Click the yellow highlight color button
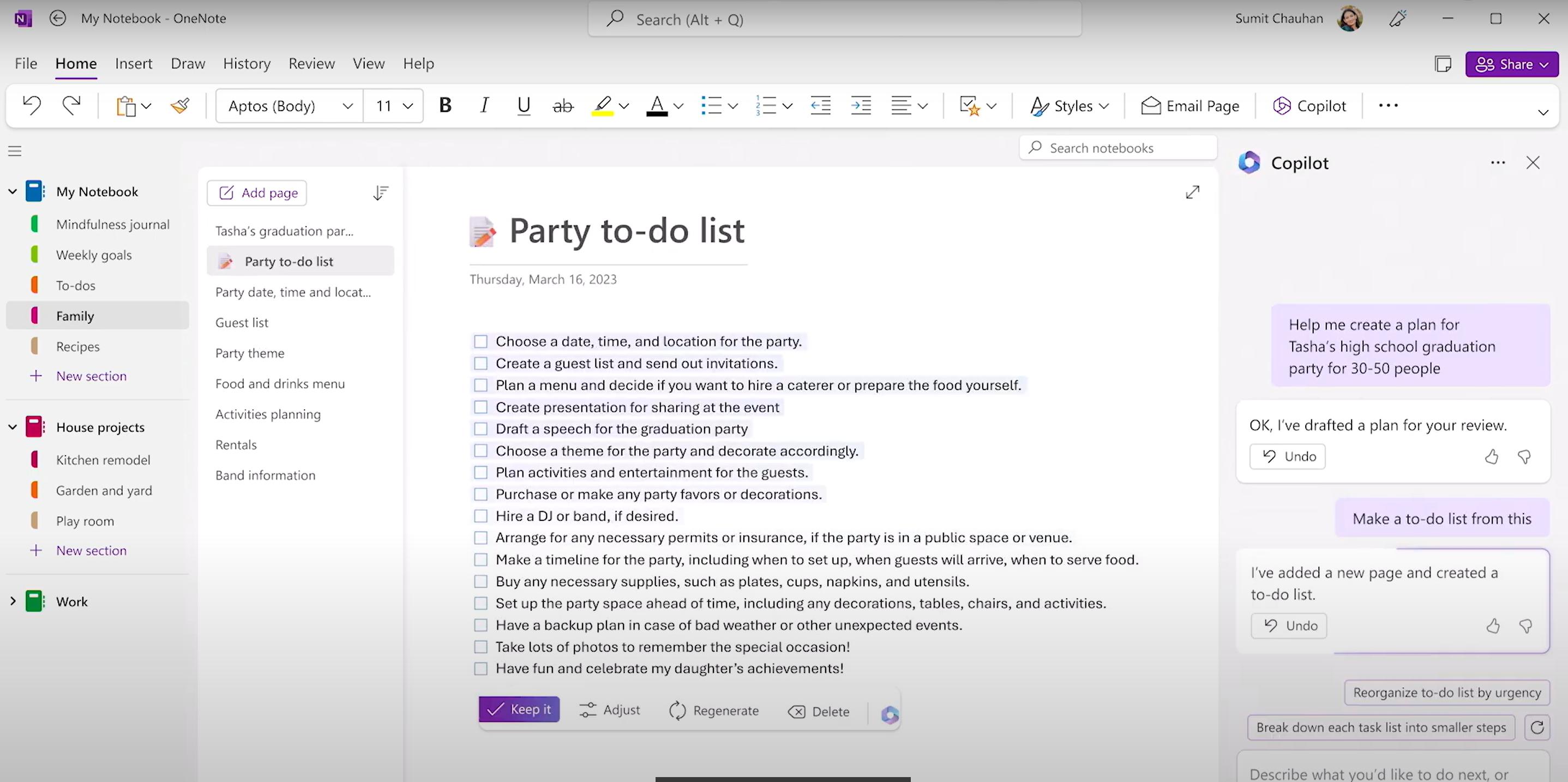Image resolution: width=1568 pixels, height=782 pixels. (x=602, y=106)
